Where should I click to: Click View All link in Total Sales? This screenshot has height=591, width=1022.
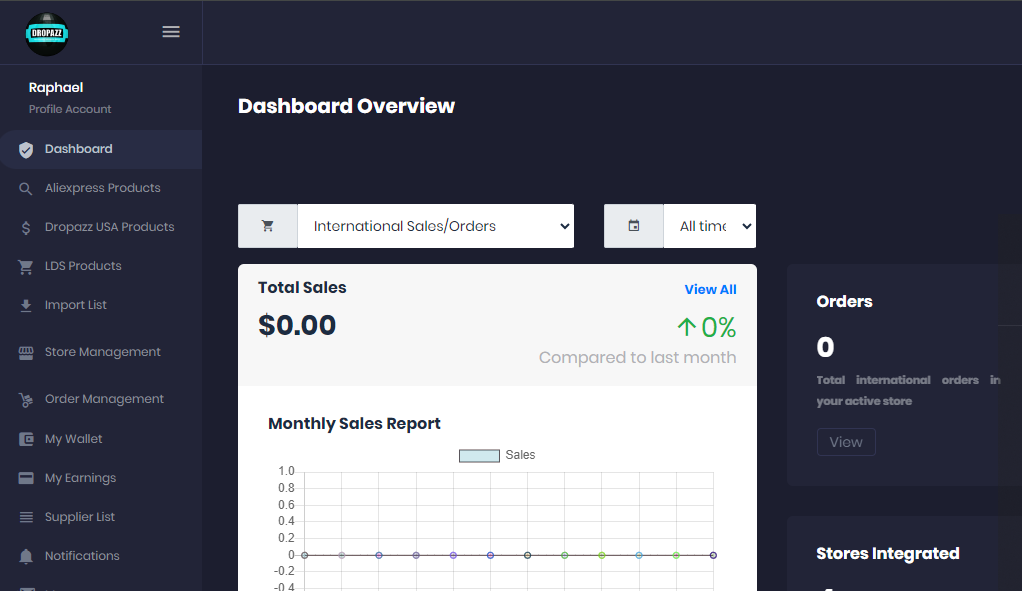pos(710,290)
